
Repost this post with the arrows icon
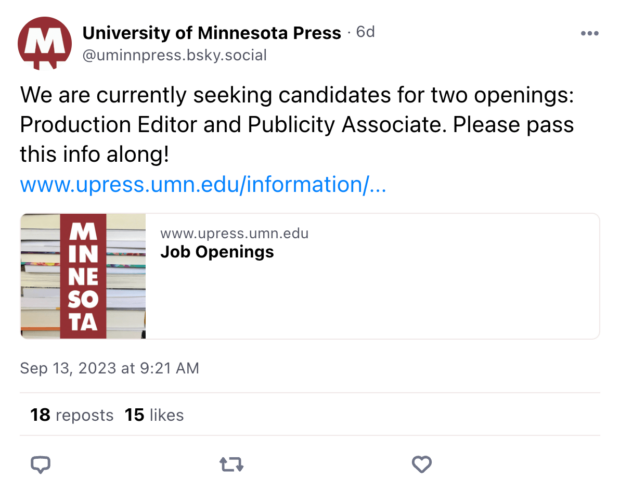231,464
